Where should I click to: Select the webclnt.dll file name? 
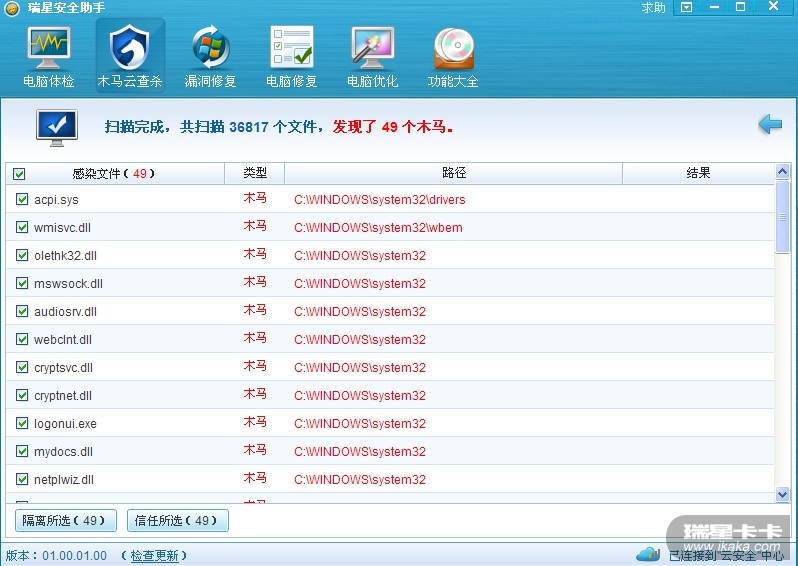coord(63,339)
